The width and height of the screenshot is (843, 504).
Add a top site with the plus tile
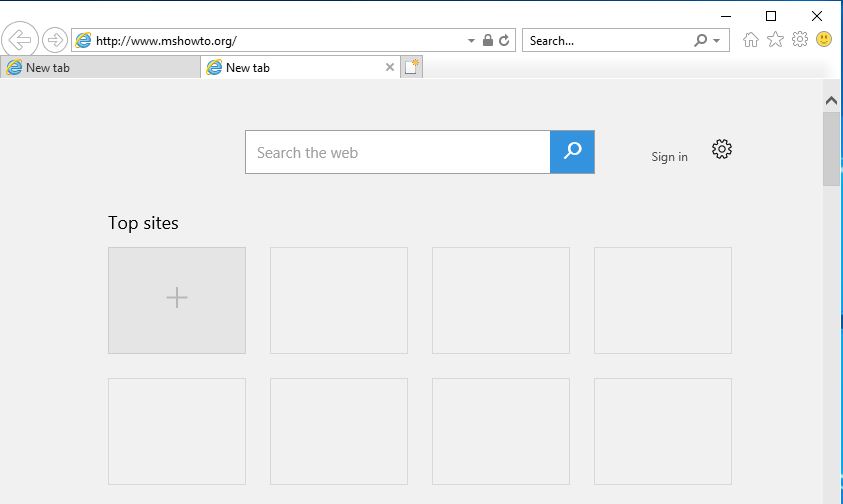pyautogui.click(x=177, y=300)
